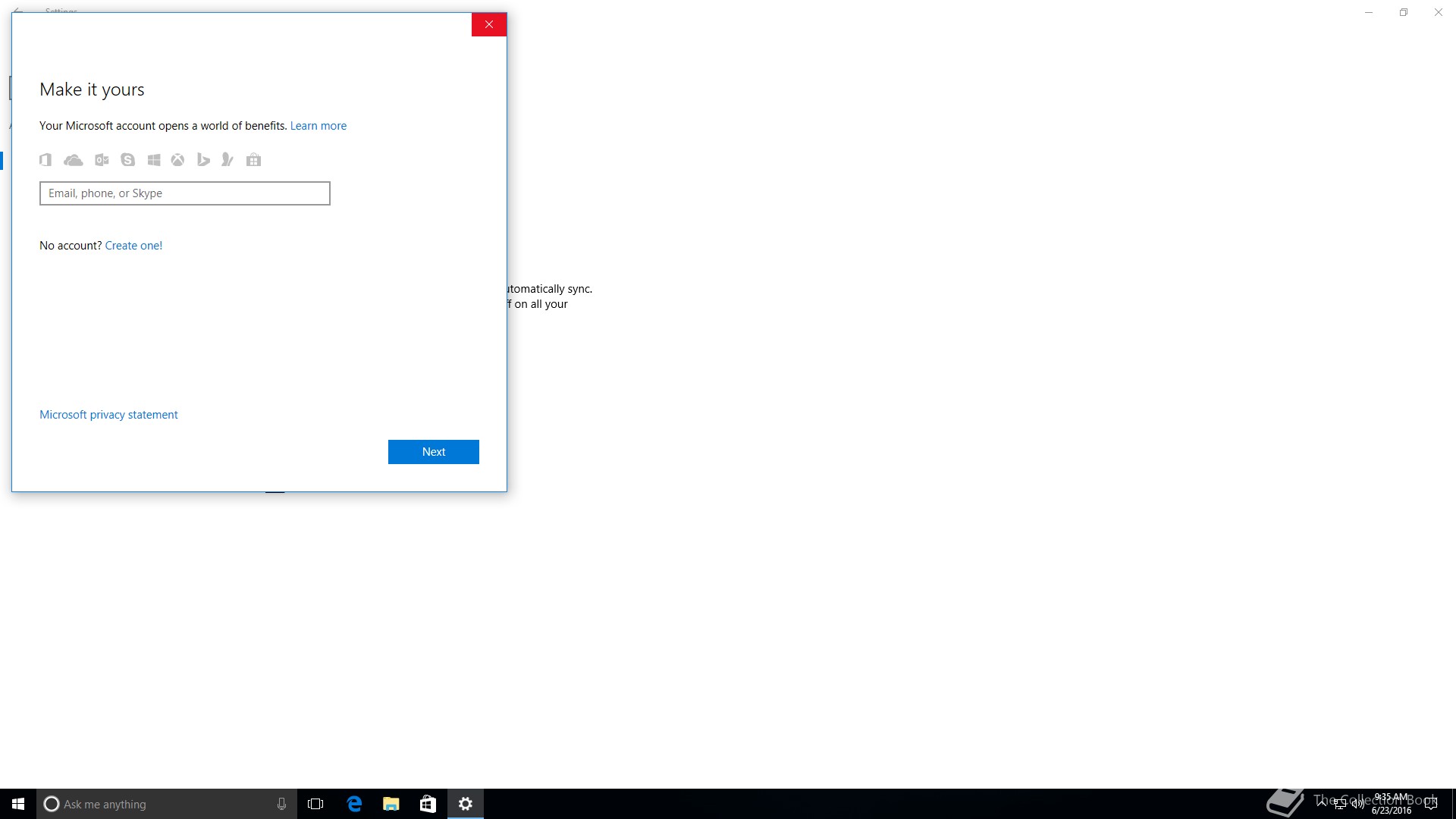Close the Make it yours dialog
The width and height of the screenshot is (1456, 819).
(489, 24)
